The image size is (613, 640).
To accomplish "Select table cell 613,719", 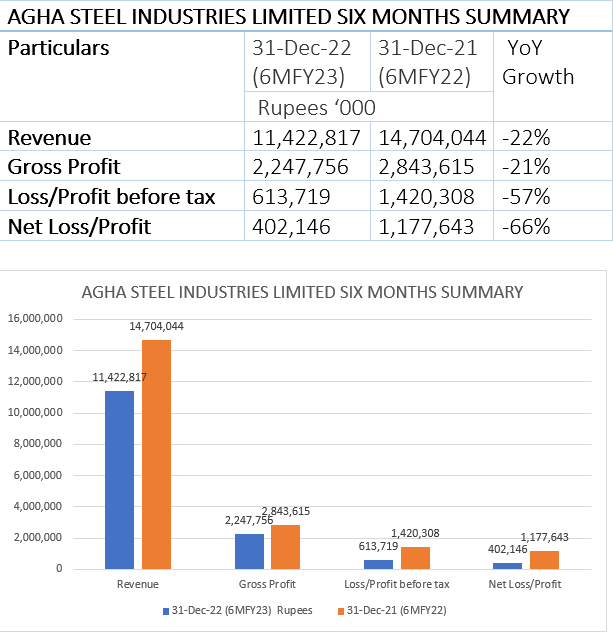I will point(291,197).
